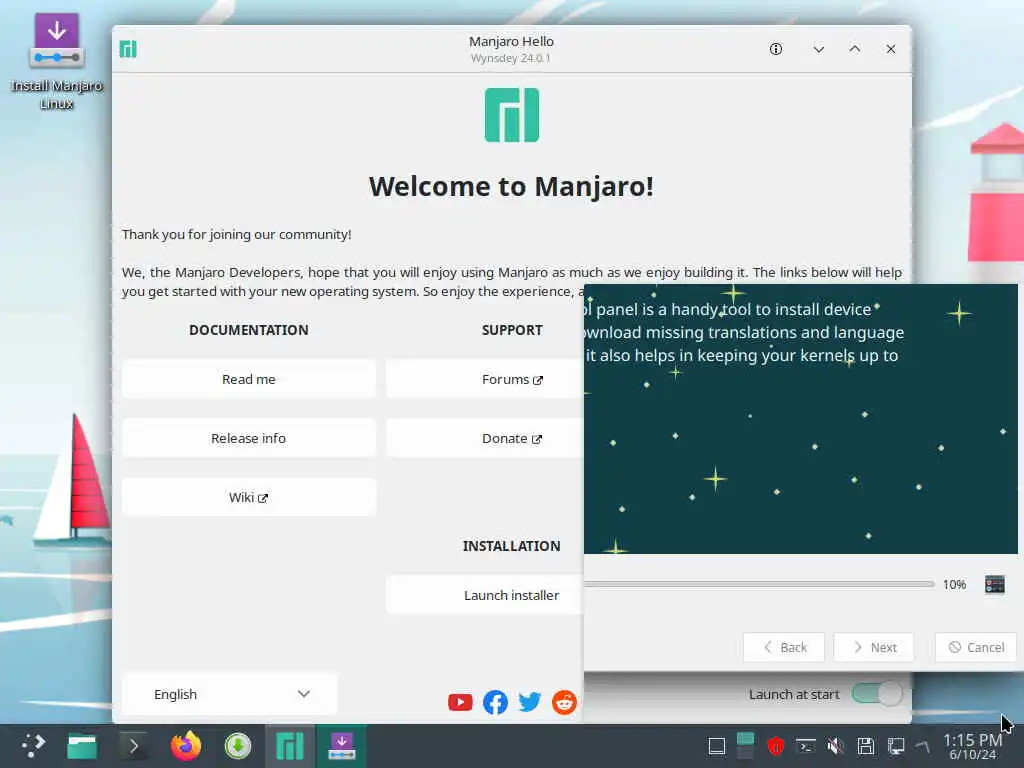Click the muted volume tray icon
This screenshot has height=768, width=1024.
(x=835, y=746)
